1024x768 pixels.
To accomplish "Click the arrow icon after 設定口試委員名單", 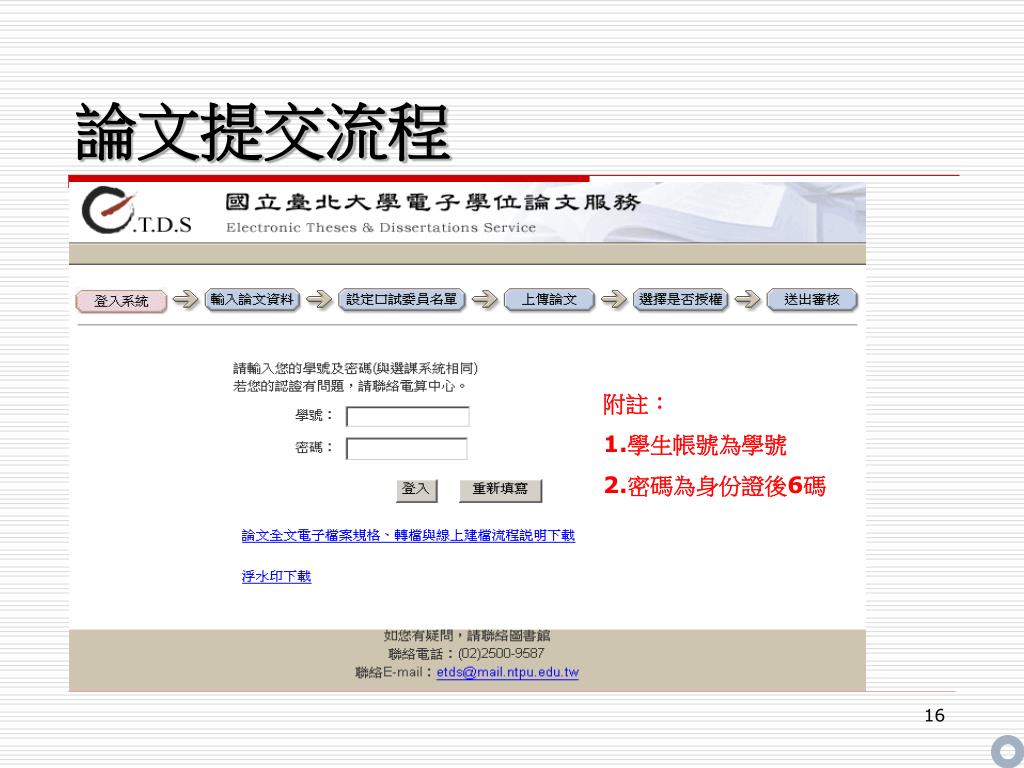I will pos(485,300).
